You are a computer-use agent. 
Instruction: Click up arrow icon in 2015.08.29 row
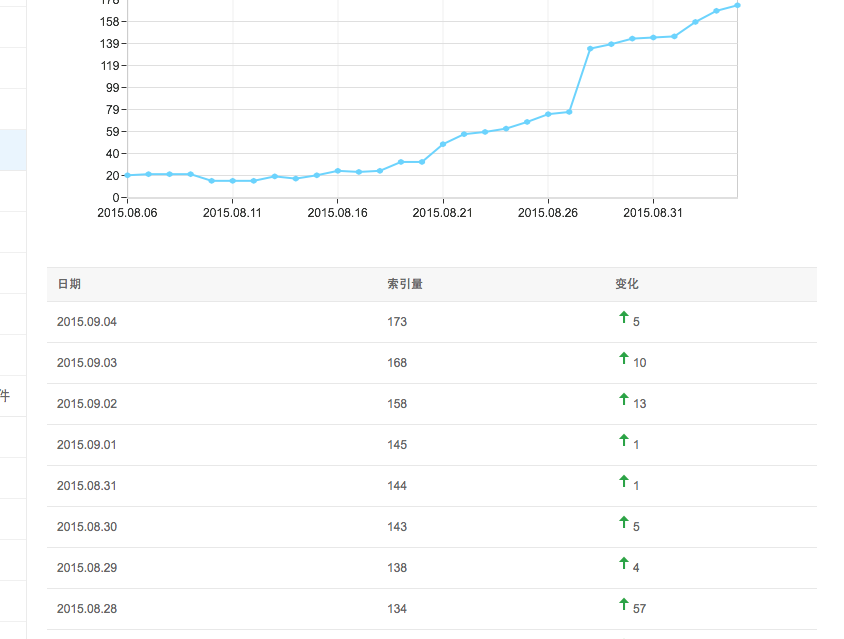pyautogui.click(x=624, y=563)
